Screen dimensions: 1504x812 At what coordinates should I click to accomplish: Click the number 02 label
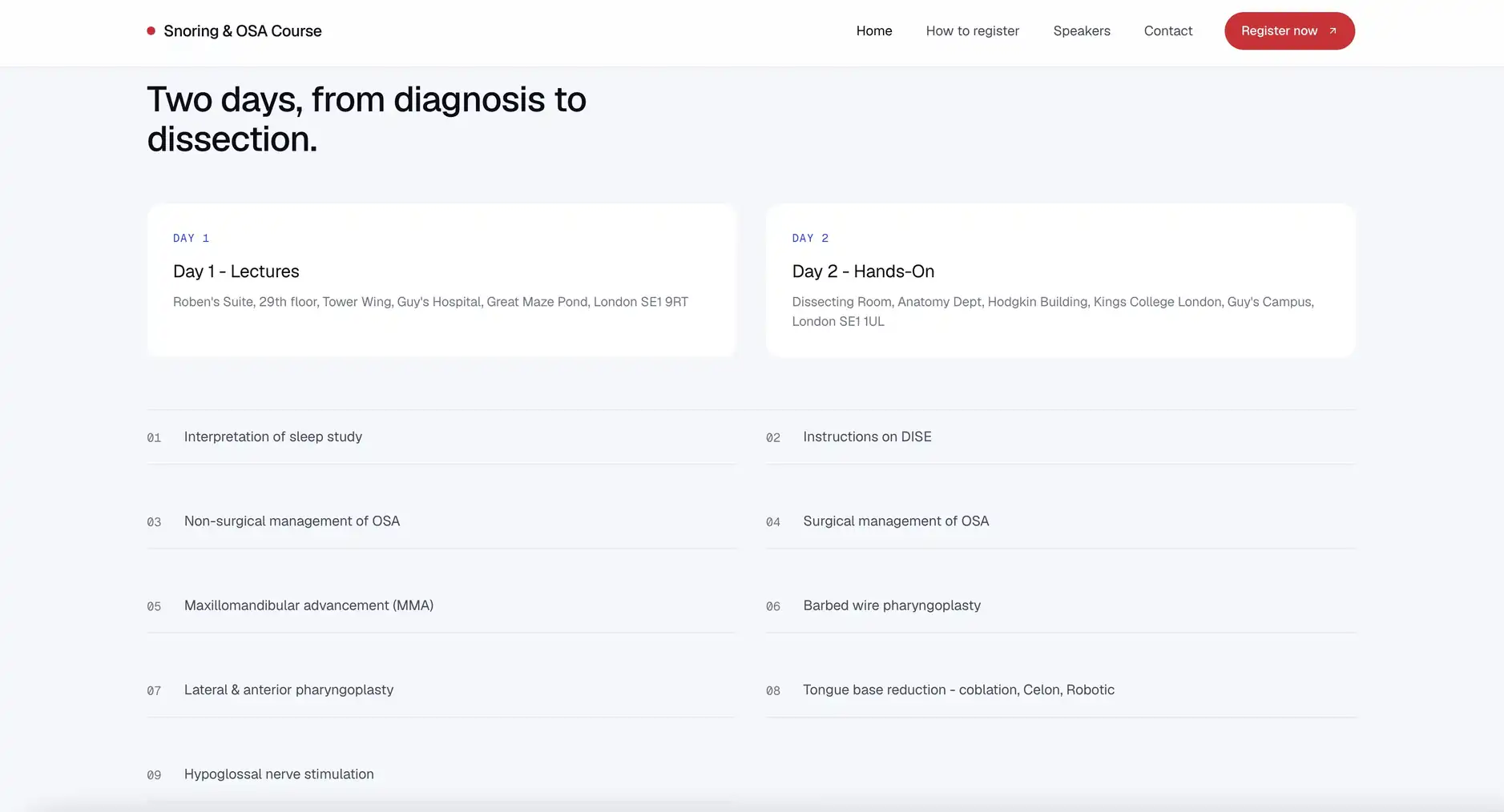pyautogui.click(x=773, y=438)
